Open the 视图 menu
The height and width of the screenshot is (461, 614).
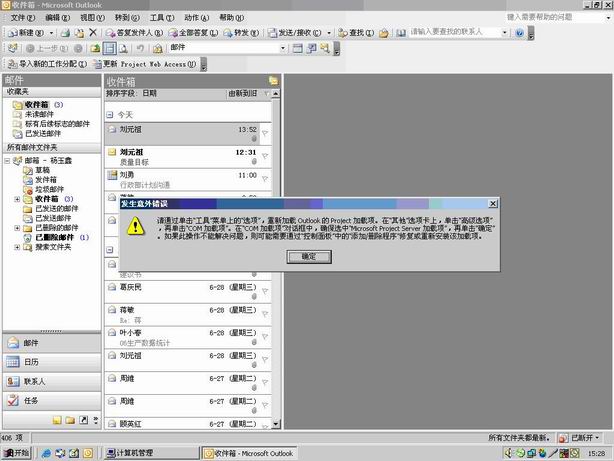(x=92, y=18)
